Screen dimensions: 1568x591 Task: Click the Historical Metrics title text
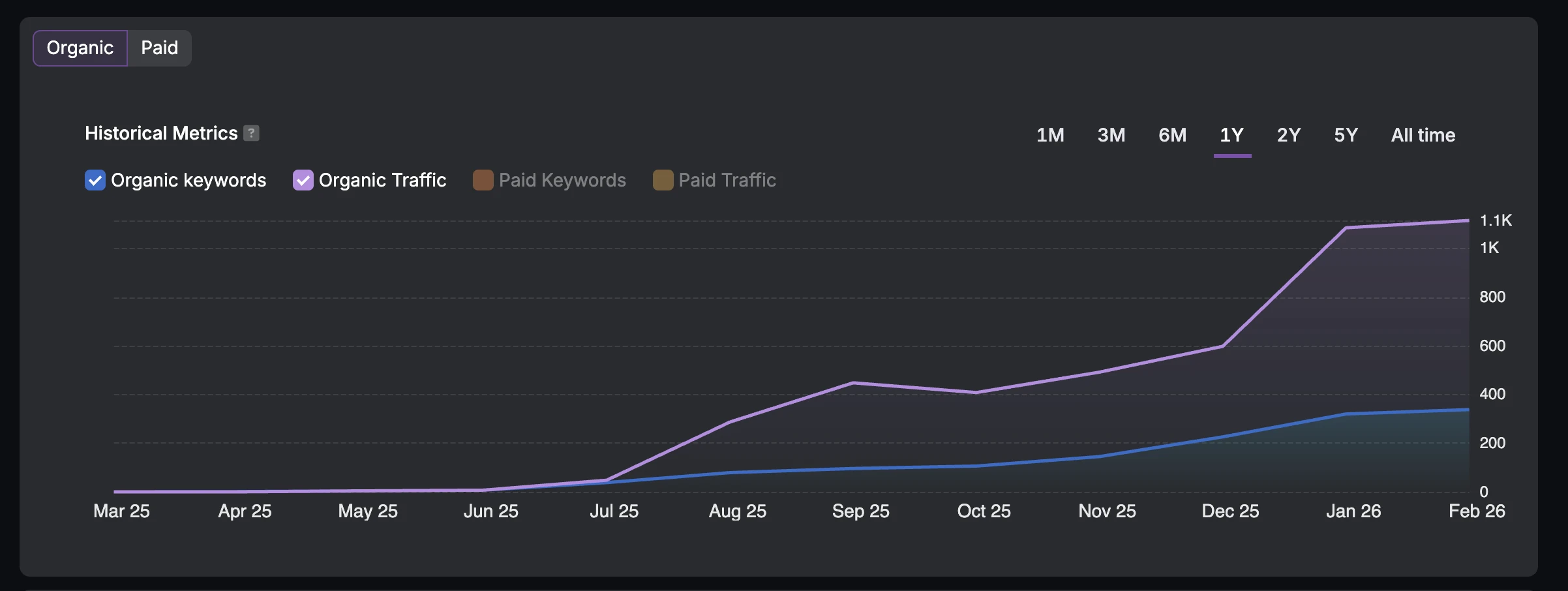161,133
